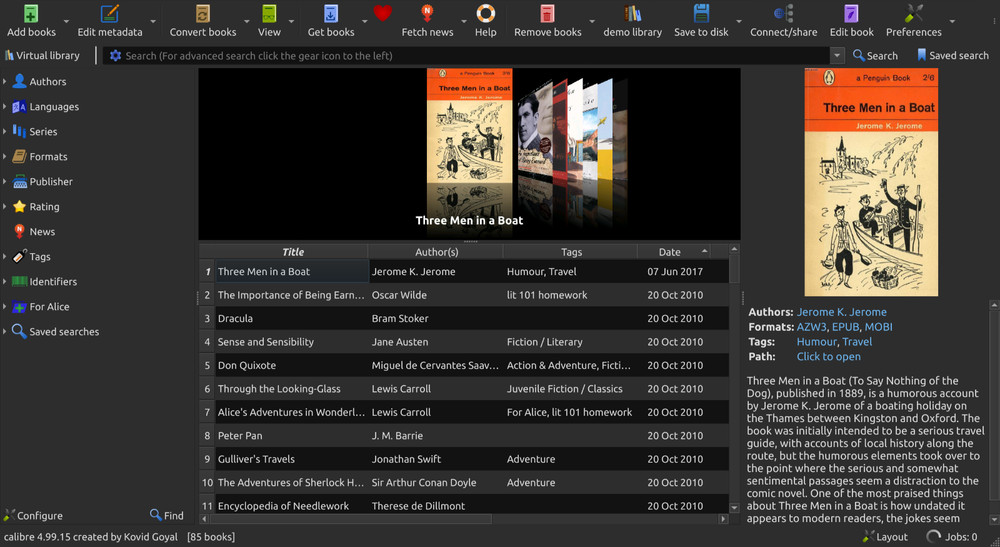Click the EPUB format link
Image resolution: width=1000 pixels, height=547 pixels.
click(845, 326)
